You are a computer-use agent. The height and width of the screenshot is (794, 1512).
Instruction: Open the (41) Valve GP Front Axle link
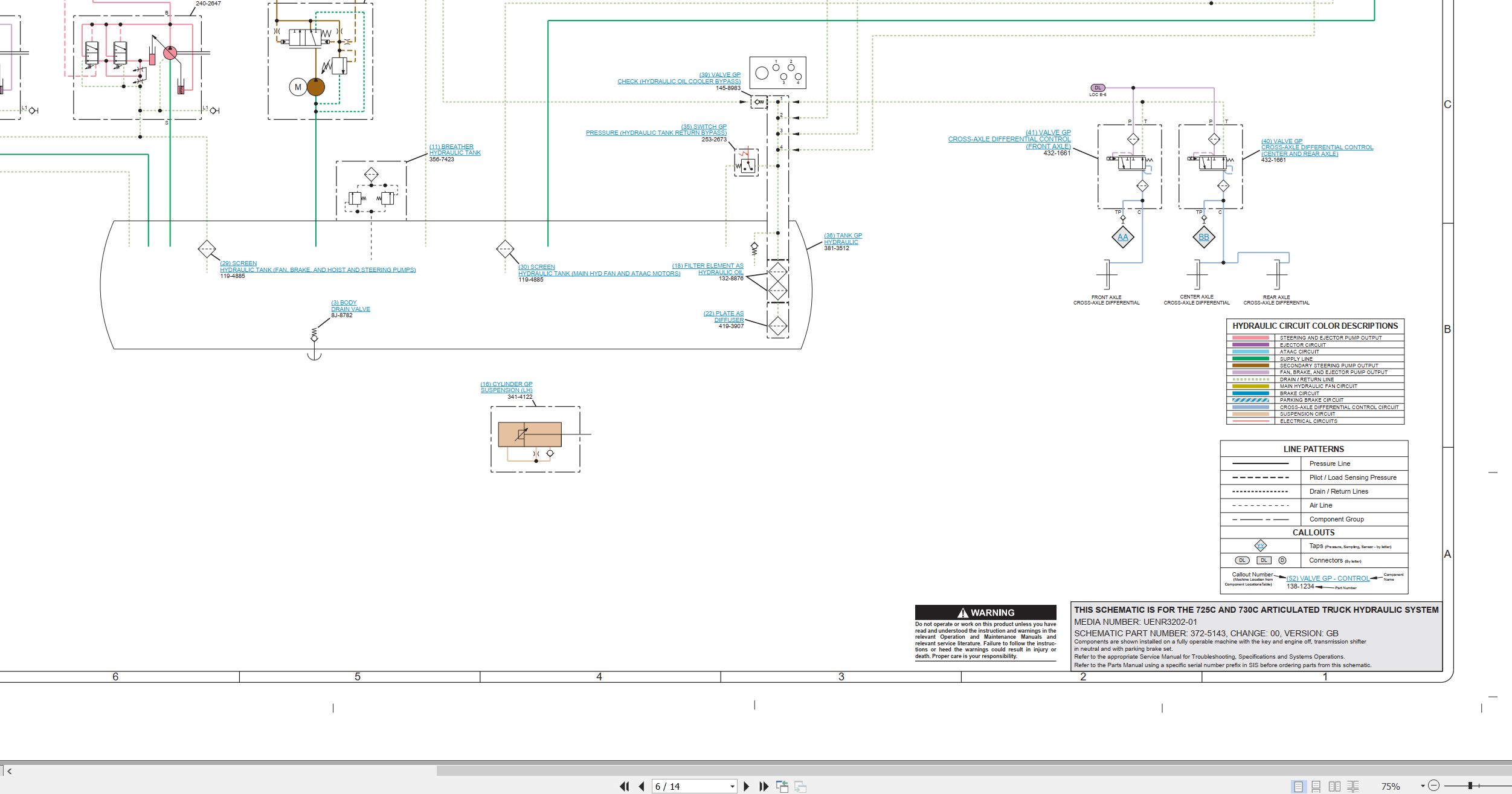(x=1009, y=139)
